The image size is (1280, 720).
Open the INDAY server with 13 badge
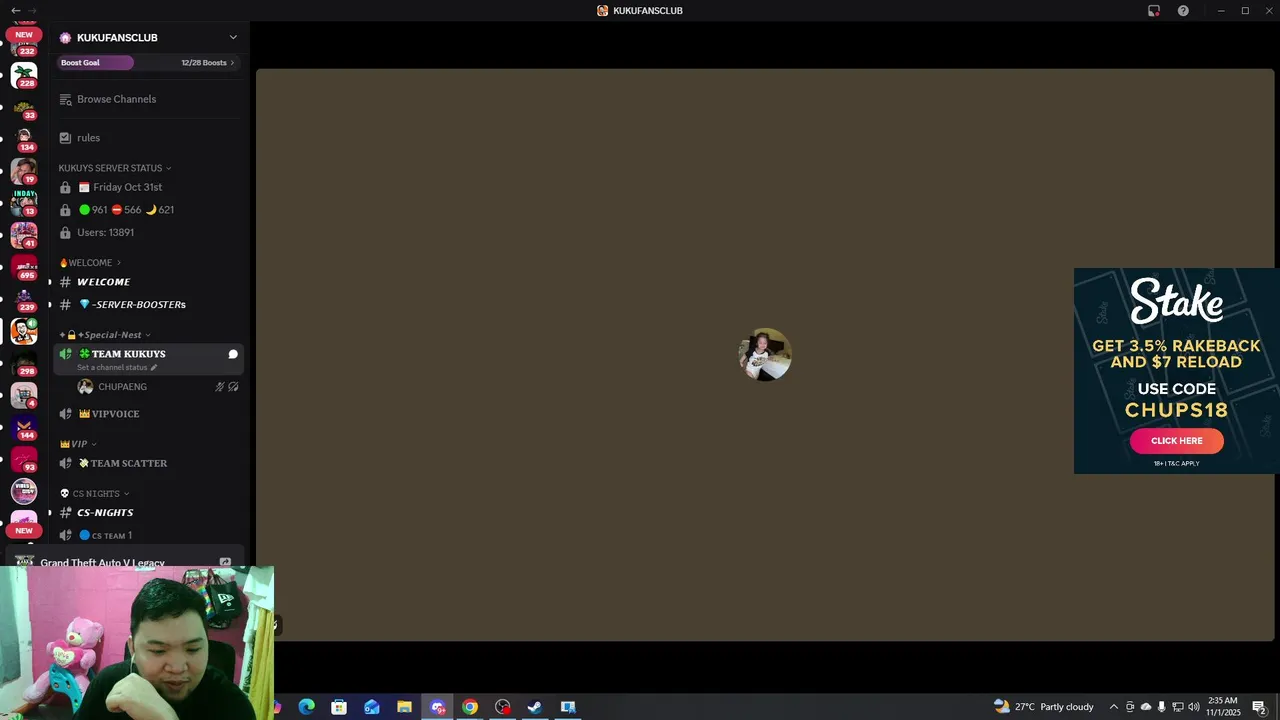click(24, 203)
